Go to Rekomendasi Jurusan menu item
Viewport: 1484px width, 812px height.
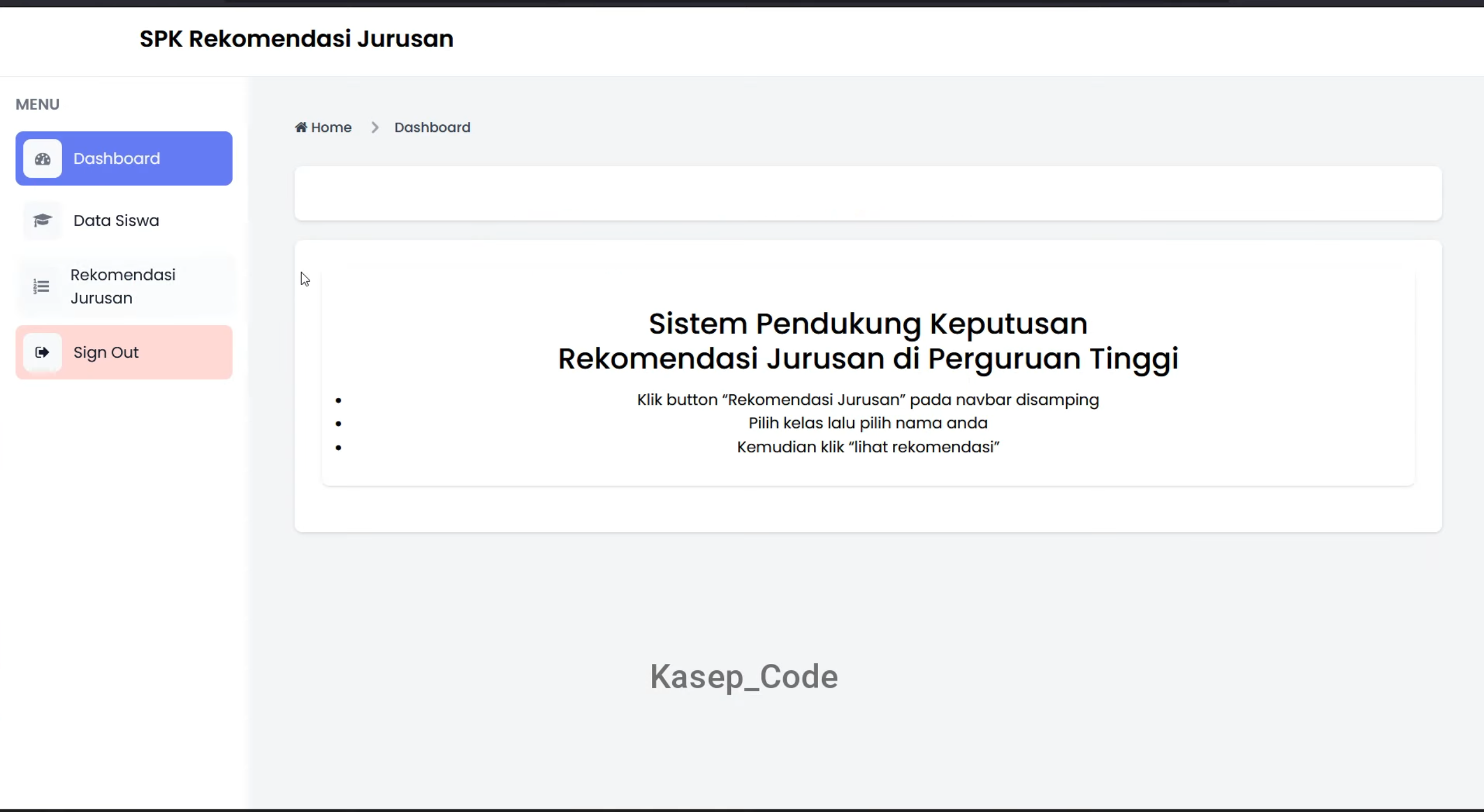coord(124,286)
